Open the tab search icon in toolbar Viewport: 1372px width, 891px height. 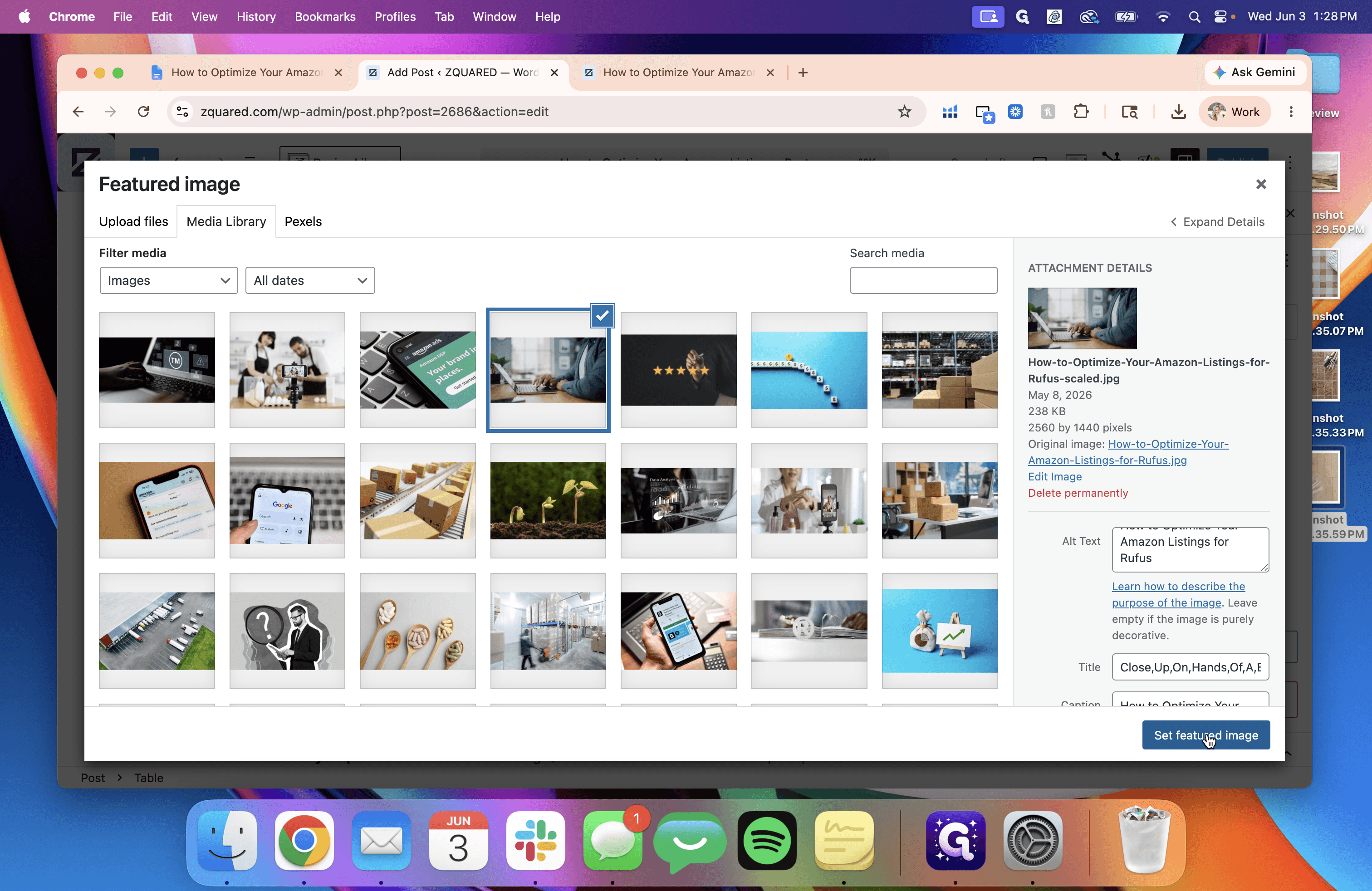point(1129,112)
